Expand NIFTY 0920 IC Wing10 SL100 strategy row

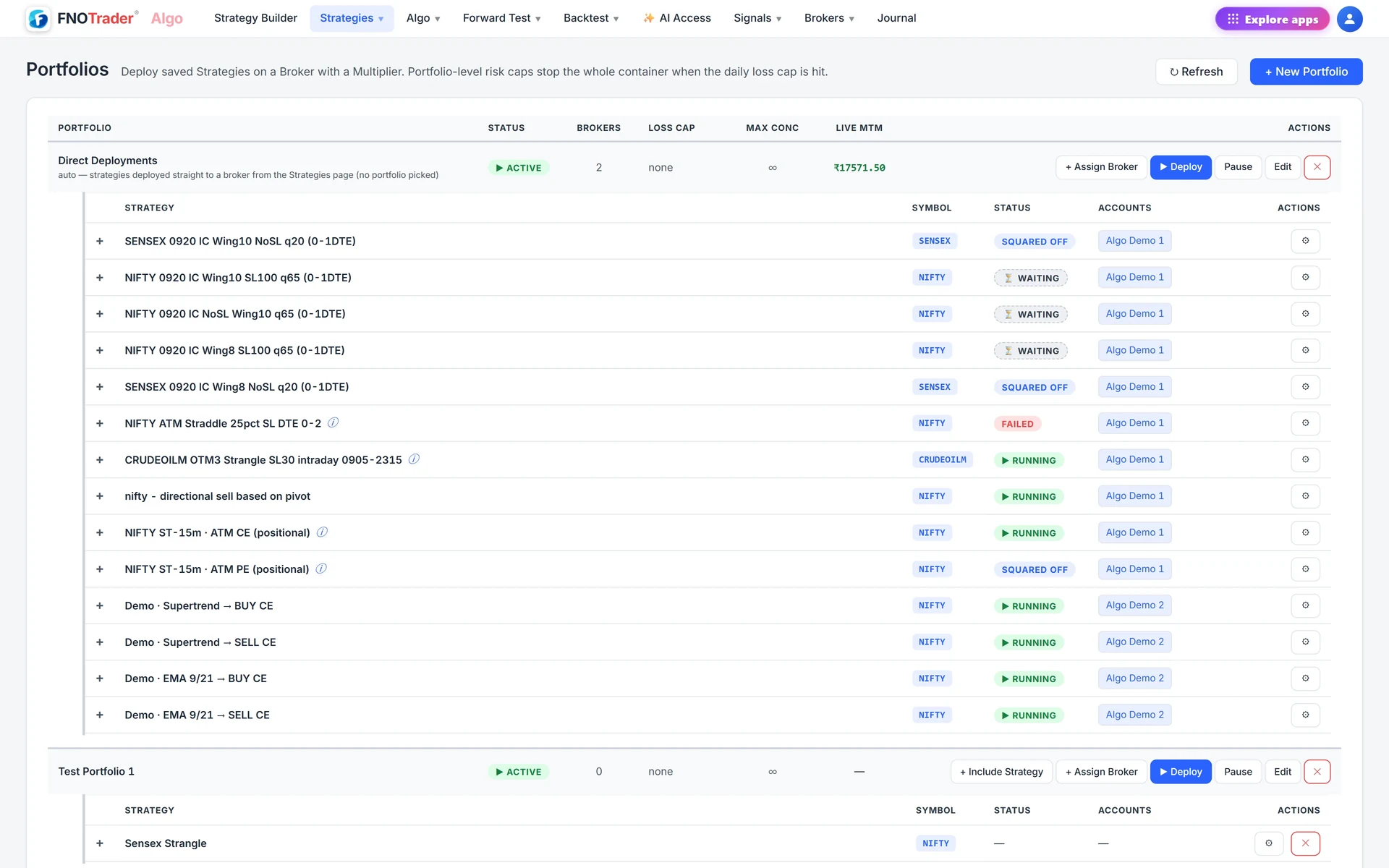(x=100, y=277)
